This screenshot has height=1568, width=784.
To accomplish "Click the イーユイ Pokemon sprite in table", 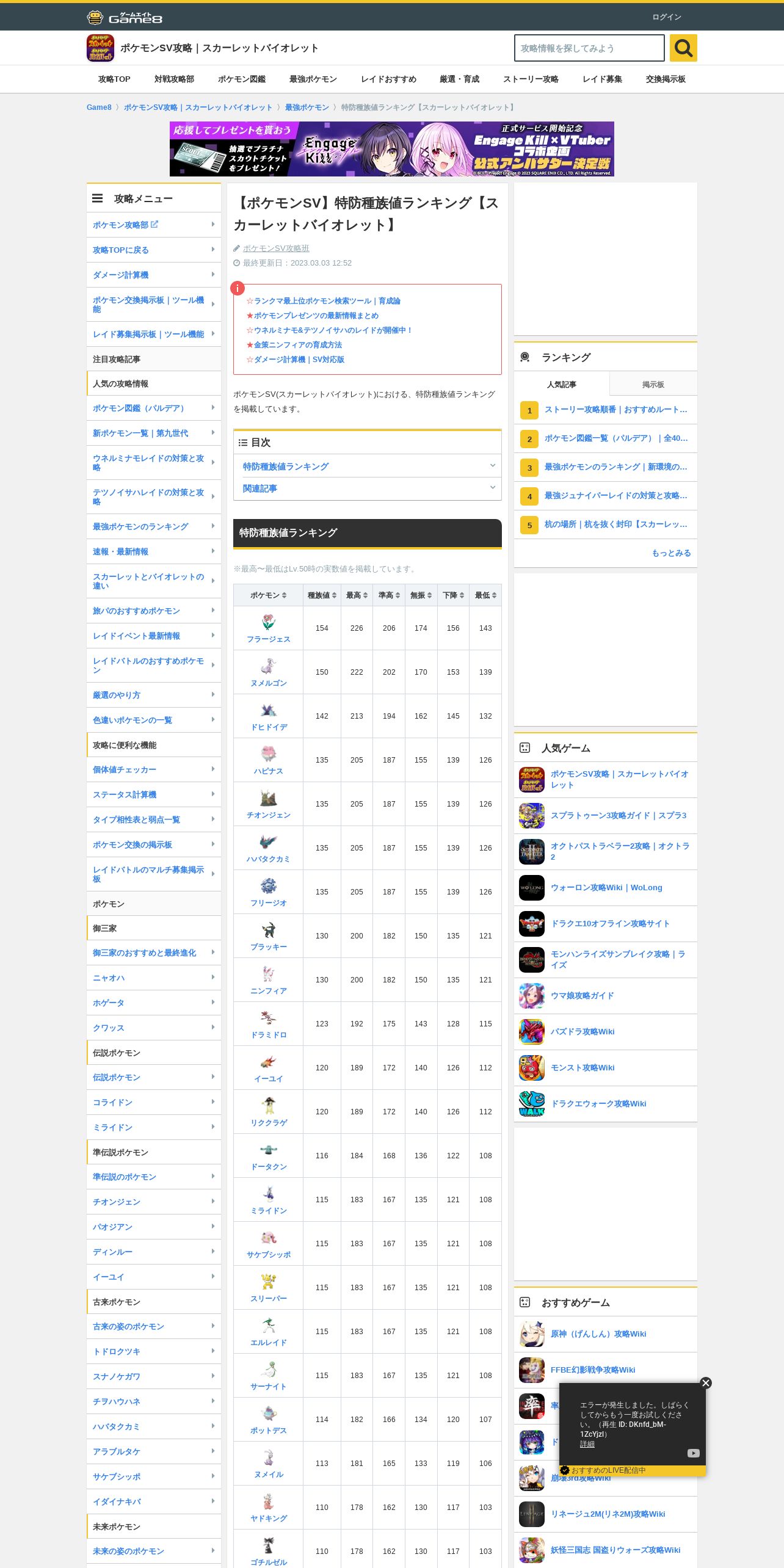I will tap(269, 1062).
